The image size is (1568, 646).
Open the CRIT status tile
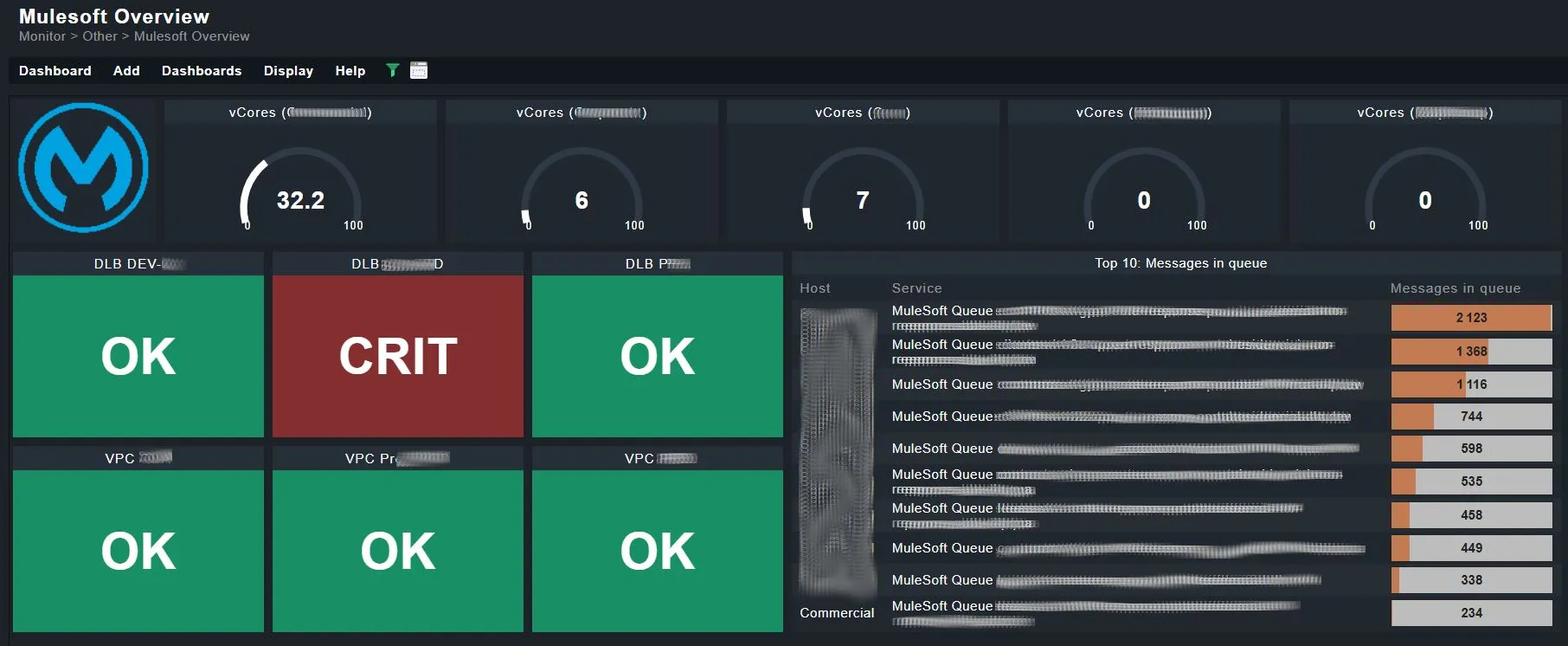tap(398, 356)
